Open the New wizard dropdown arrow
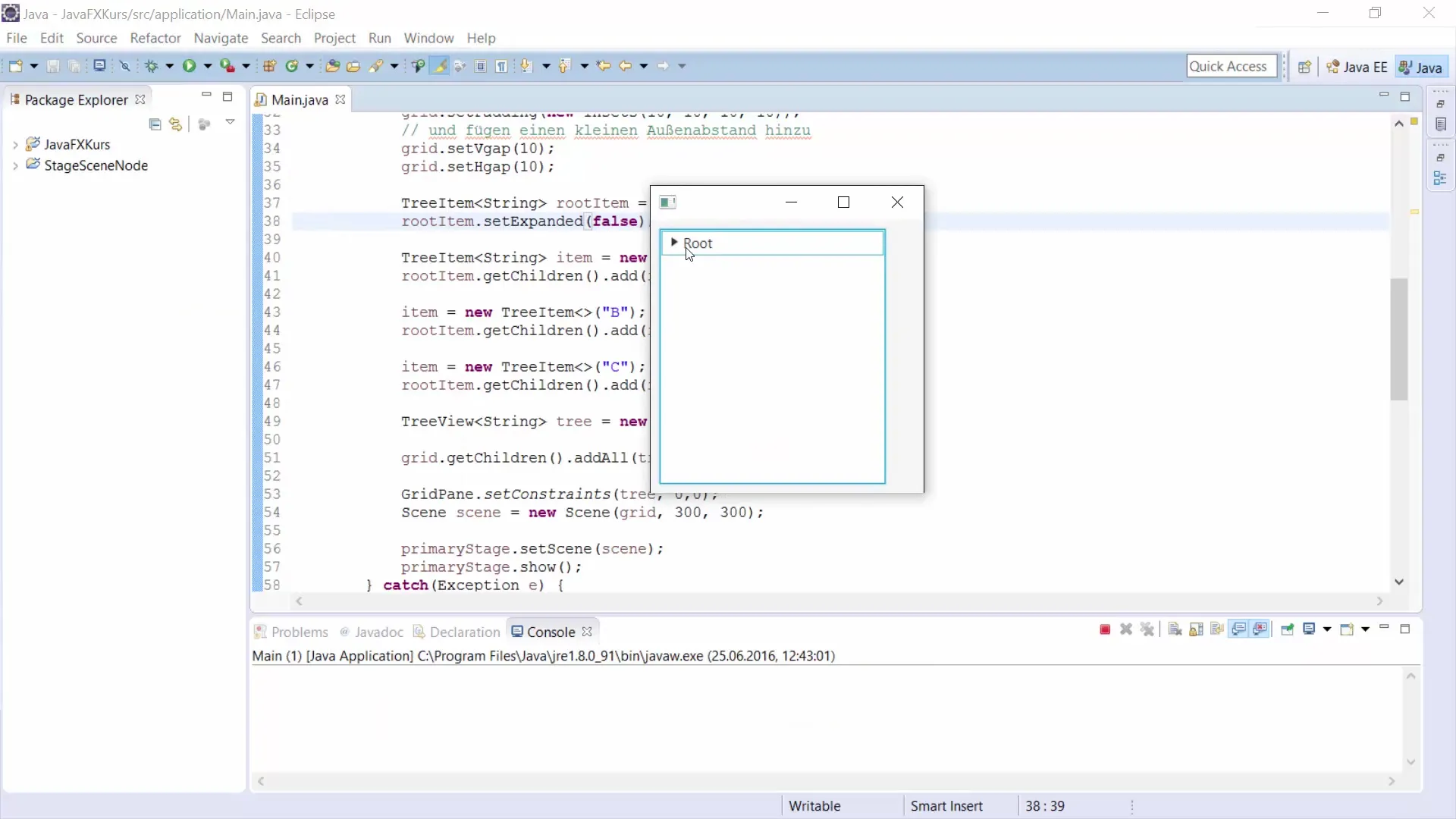 coord(33,67)
